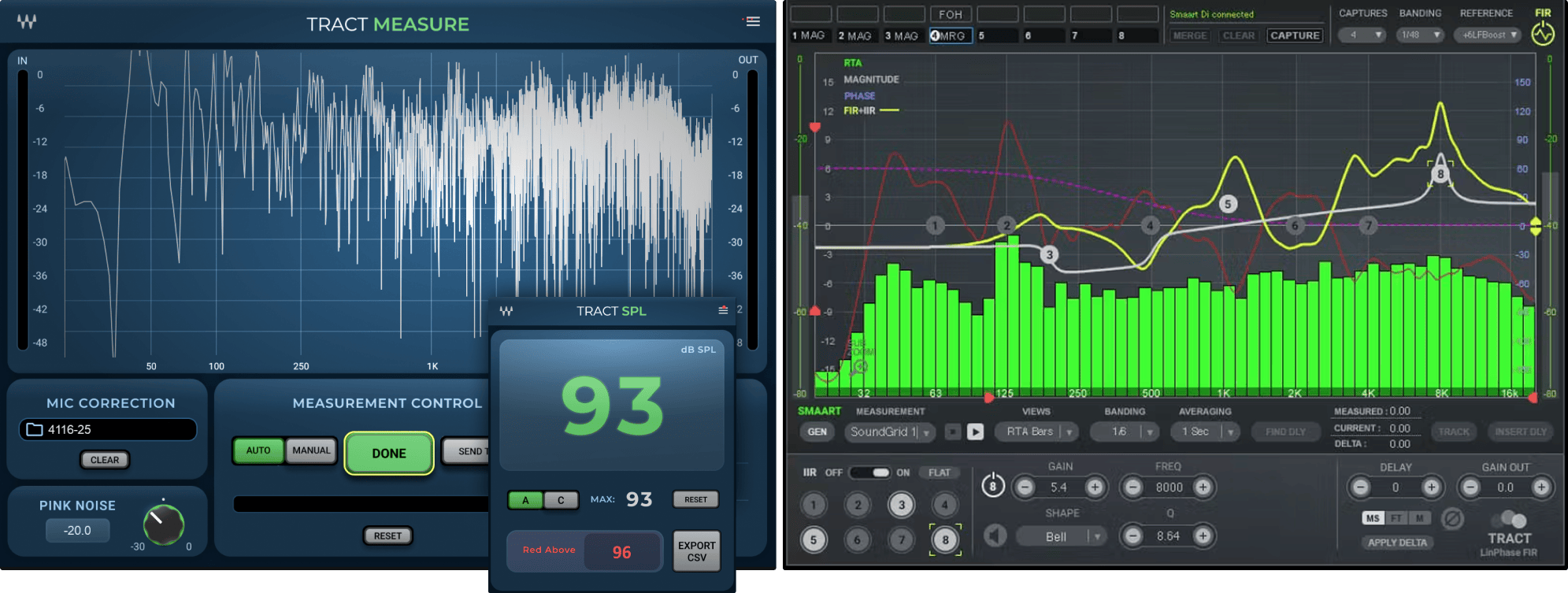1568x593 pixels.
Task: Select A weighting in TRACT SPL
Action: (525, 500)
